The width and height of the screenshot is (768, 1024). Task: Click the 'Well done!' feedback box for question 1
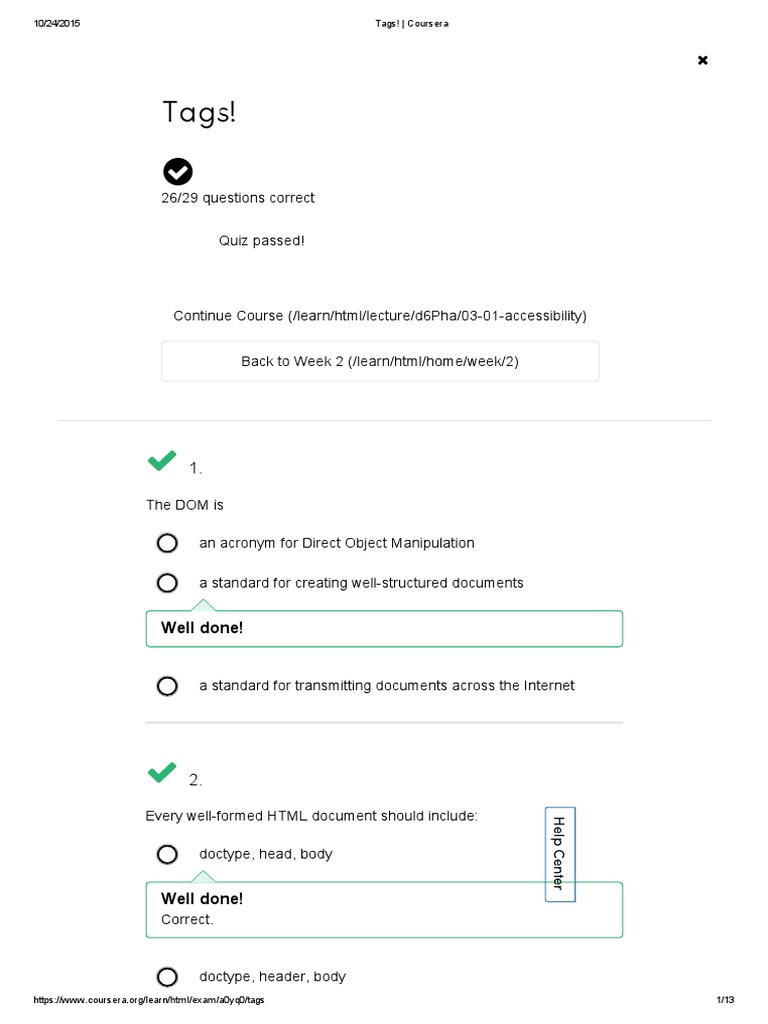pos(384,629)
